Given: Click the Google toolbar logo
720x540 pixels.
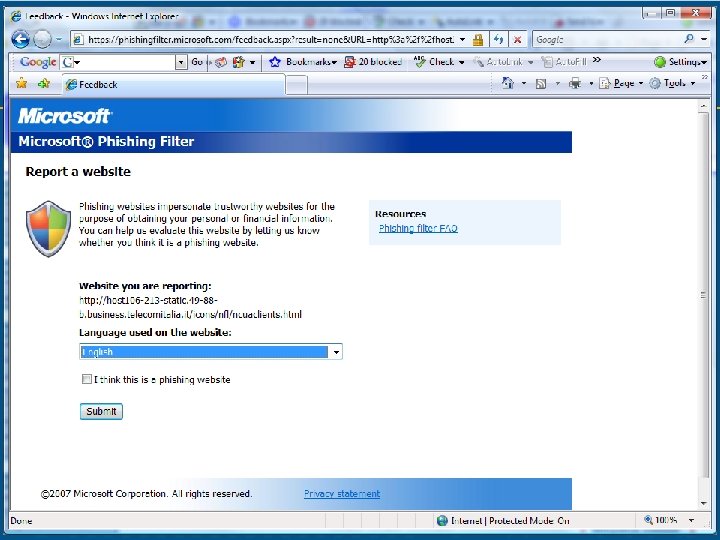Looking at the screenshot, I should coord(38,62).
